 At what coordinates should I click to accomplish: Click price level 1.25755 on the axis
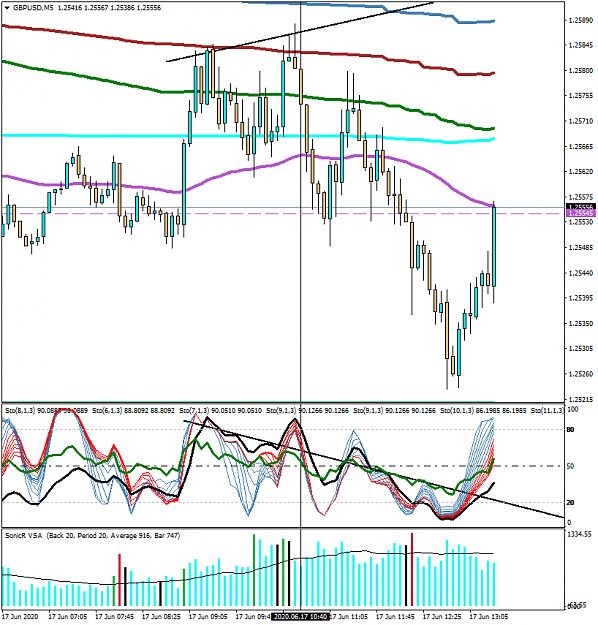(580, 96)
